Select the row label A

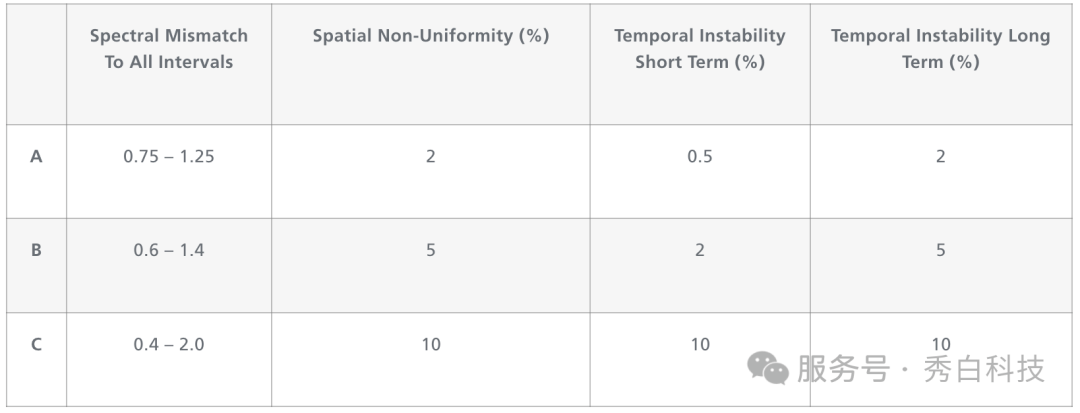[36, 157]
